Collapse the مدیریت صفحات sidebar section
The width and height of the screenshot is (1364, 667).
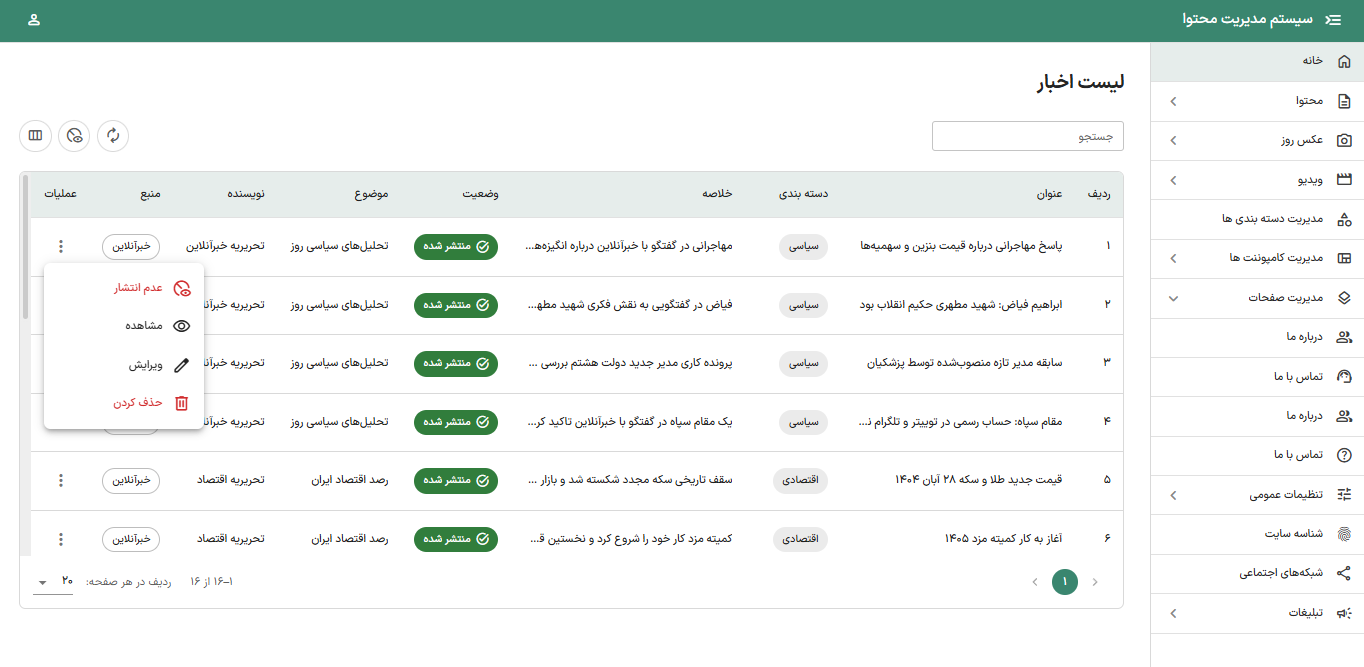pos(1173,297)
